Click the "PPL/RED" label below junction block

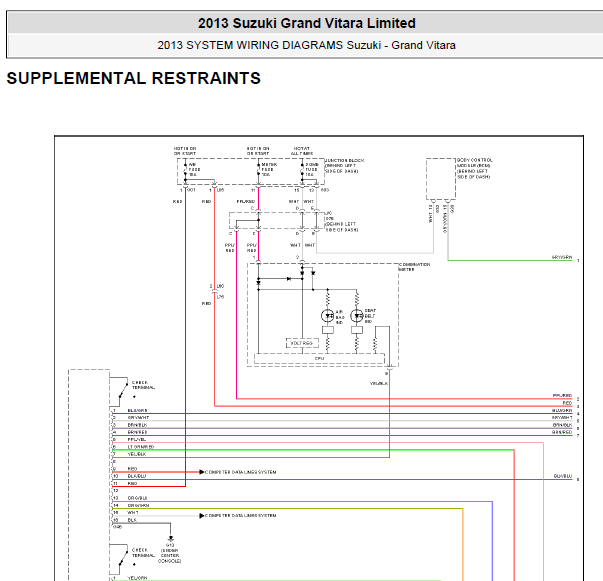246,201
